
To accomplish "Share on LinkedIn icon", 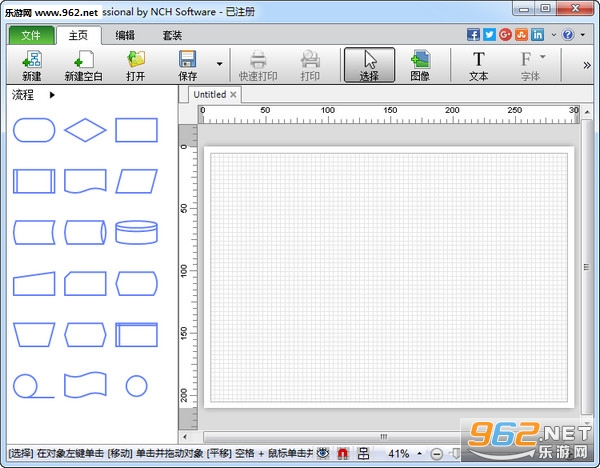I will [x=538, y=34].
